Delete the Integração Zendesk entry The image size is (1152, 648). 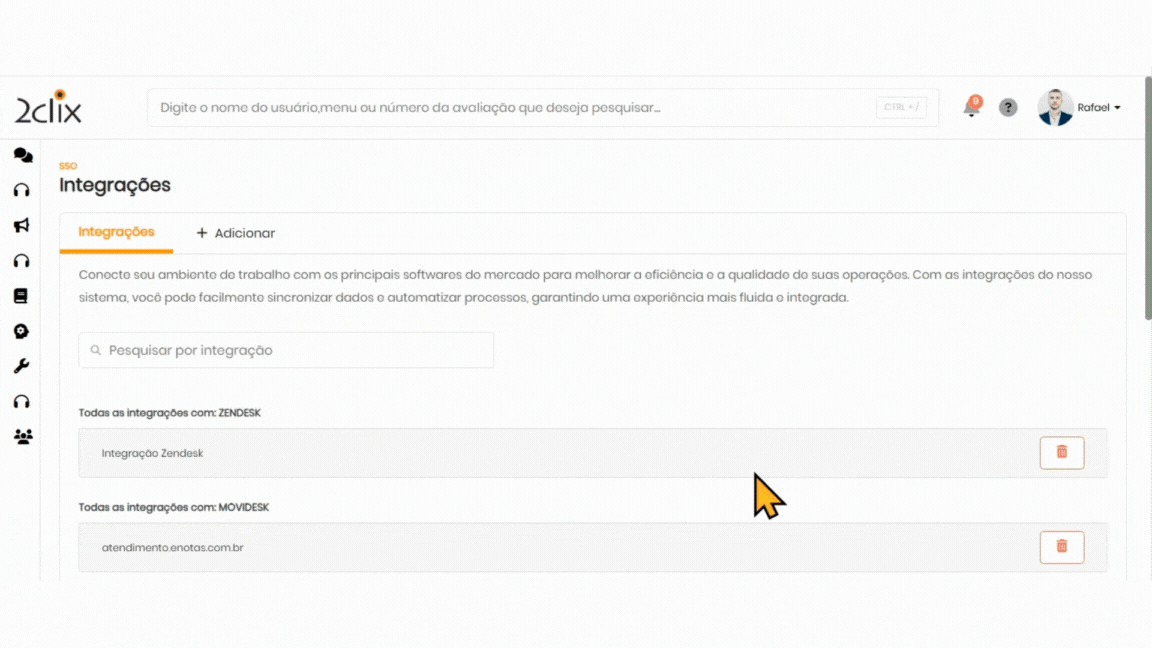(x=1061, y=453)
